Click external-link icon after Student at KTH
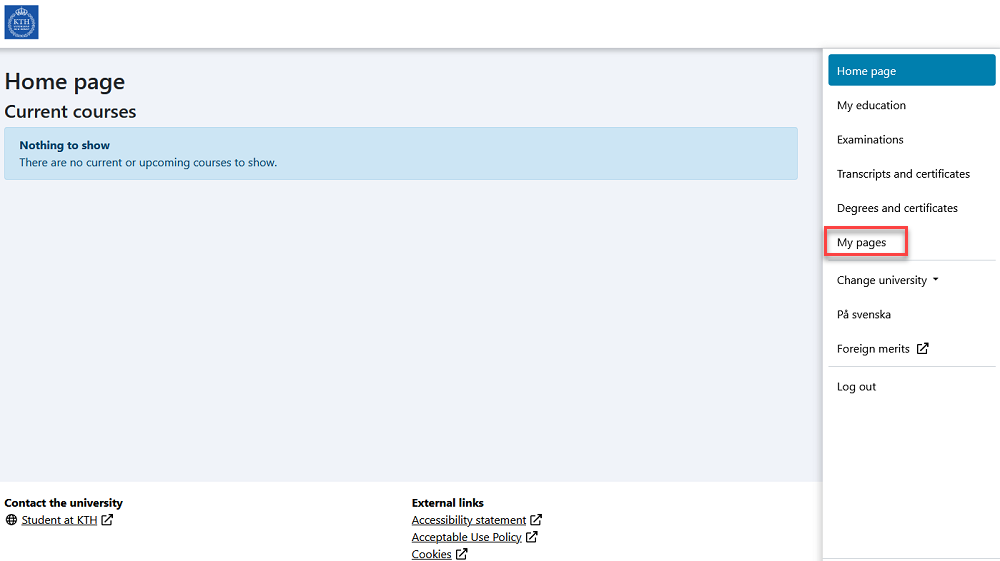The image size is (1000, 561). pos(107,520)
